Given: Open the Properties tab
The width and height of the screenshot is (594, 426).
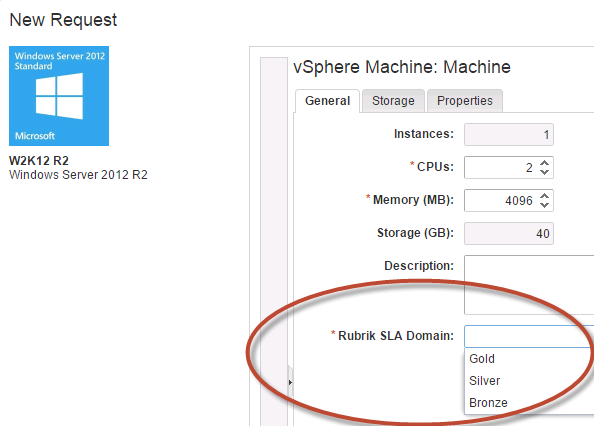Looking at the screenshot, I should 465,101.
